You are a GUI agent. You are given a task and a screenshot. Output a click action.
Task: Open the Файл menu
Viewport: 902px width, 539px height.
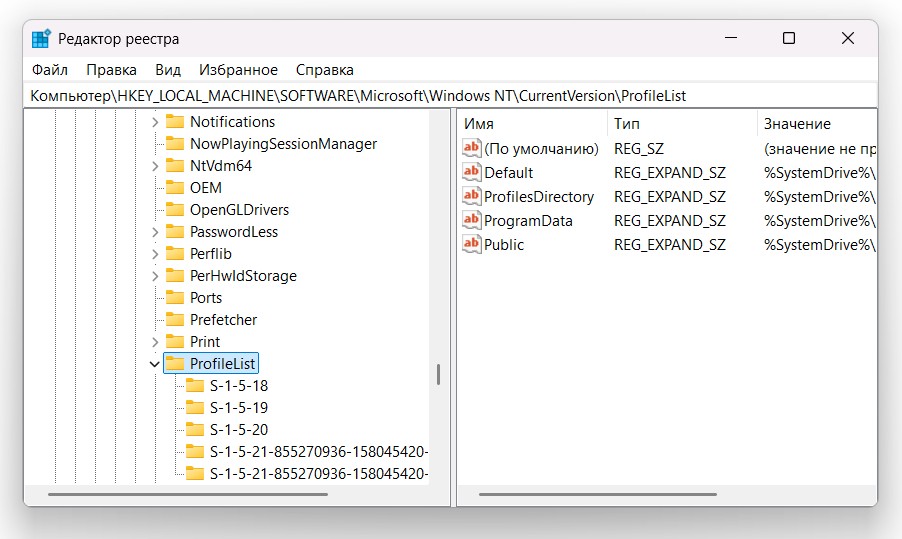50,70
